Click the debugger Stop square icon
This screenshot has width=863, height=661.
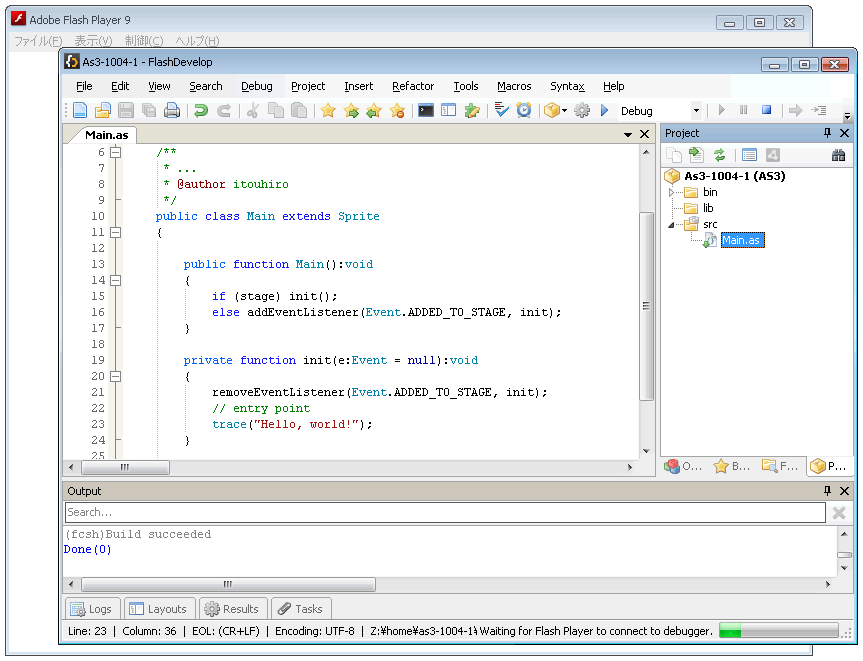(766, 110)
